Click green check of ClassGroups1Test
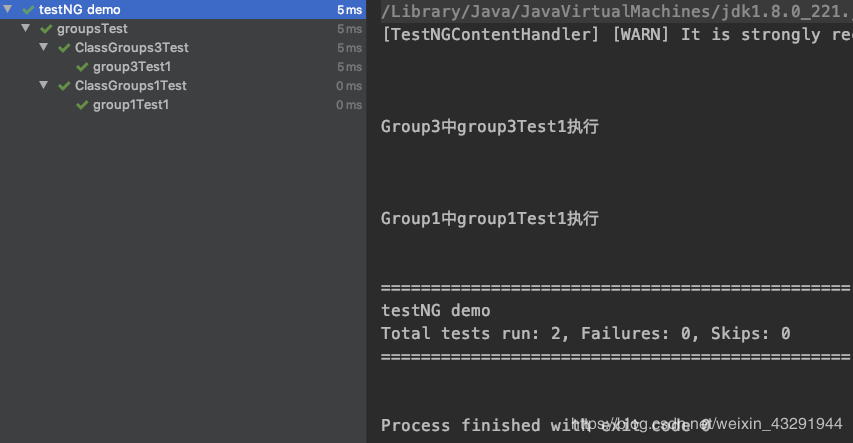The width and height of the screenshot is (853, 443). click(64, 86)
